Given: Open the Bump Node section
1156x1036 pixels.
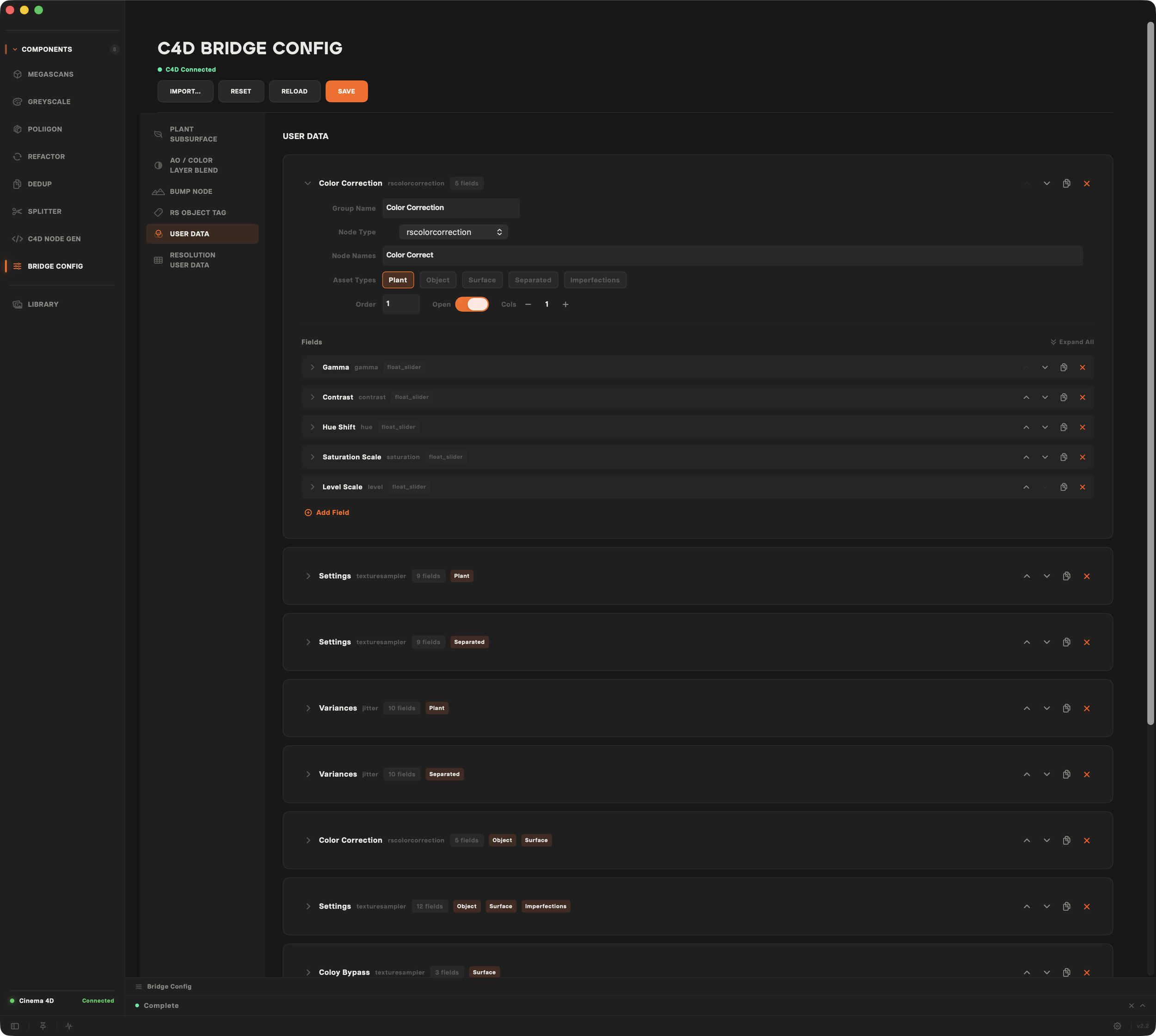Looking at the screenshot, I should [x=191, y=192].
